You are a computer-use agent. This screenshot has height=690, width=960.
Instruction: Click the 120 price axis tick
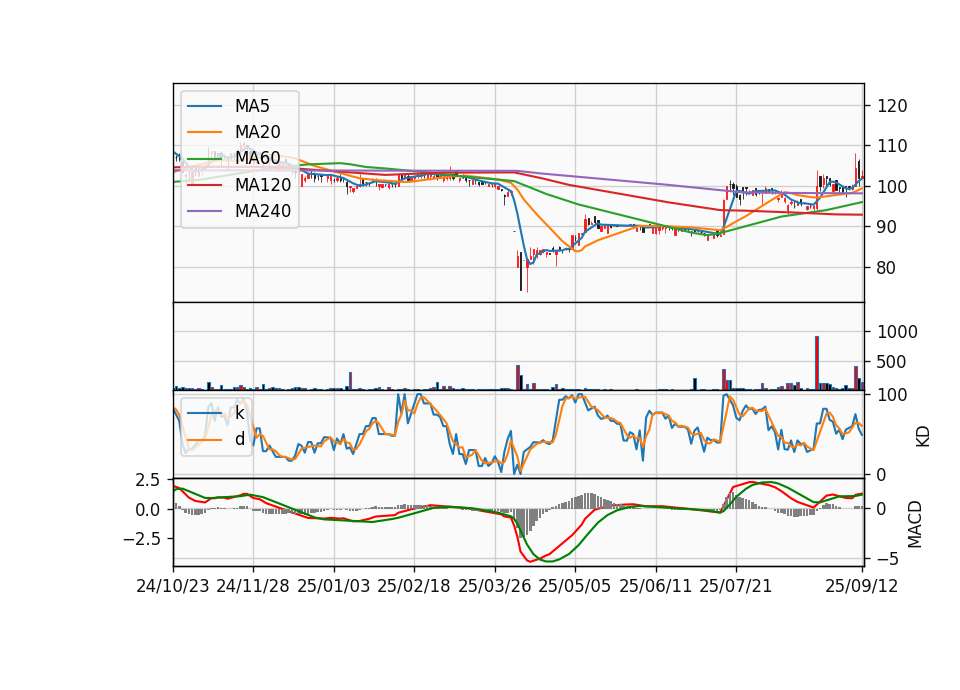pyautogui.click(x=892, y=106)
